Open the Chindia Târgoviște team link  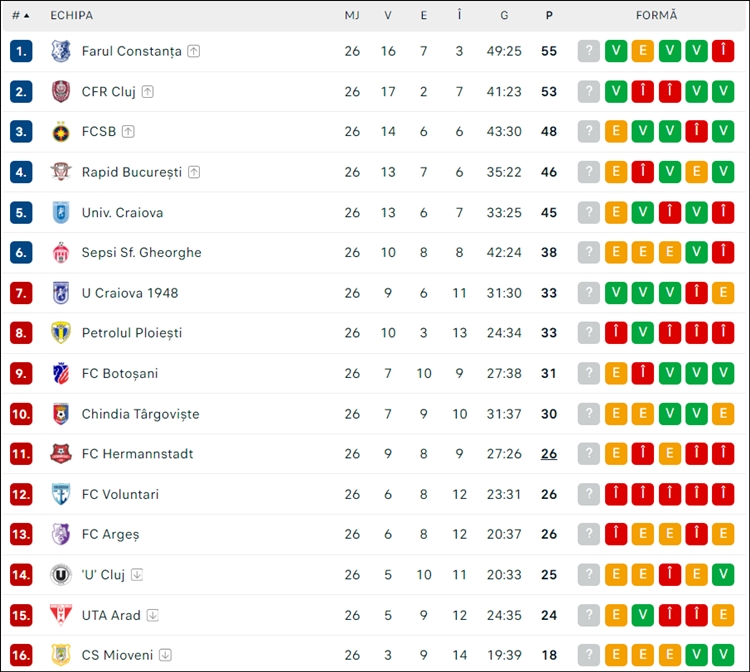(141, 414)
